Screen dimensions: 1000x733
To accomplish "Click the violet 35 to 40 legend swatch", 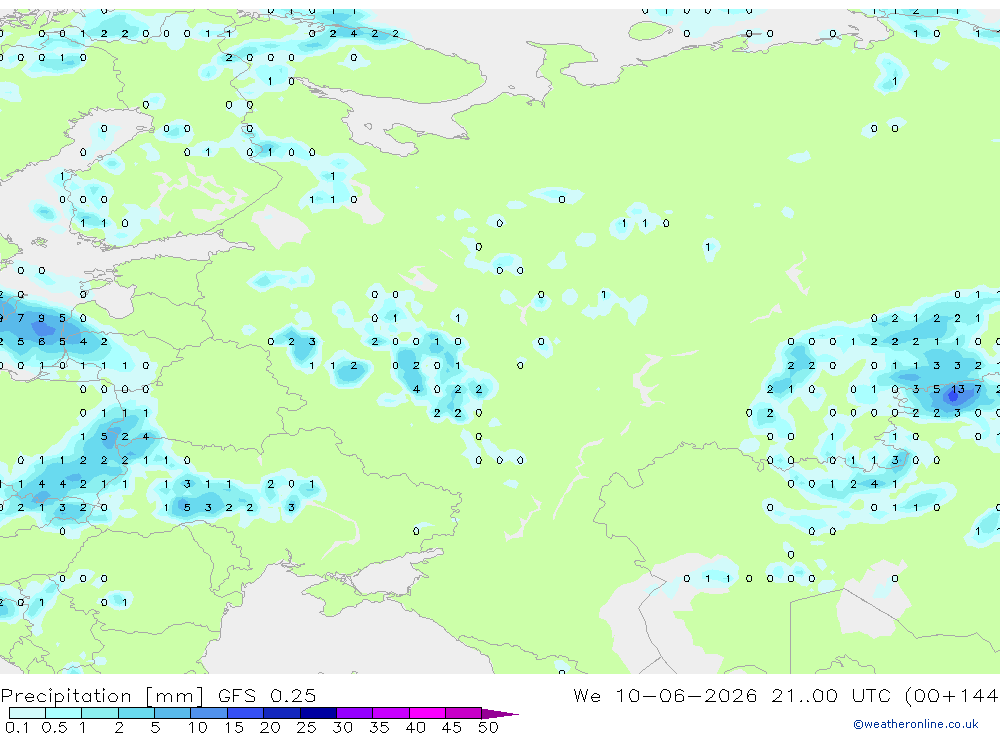I will coord(391,713).
